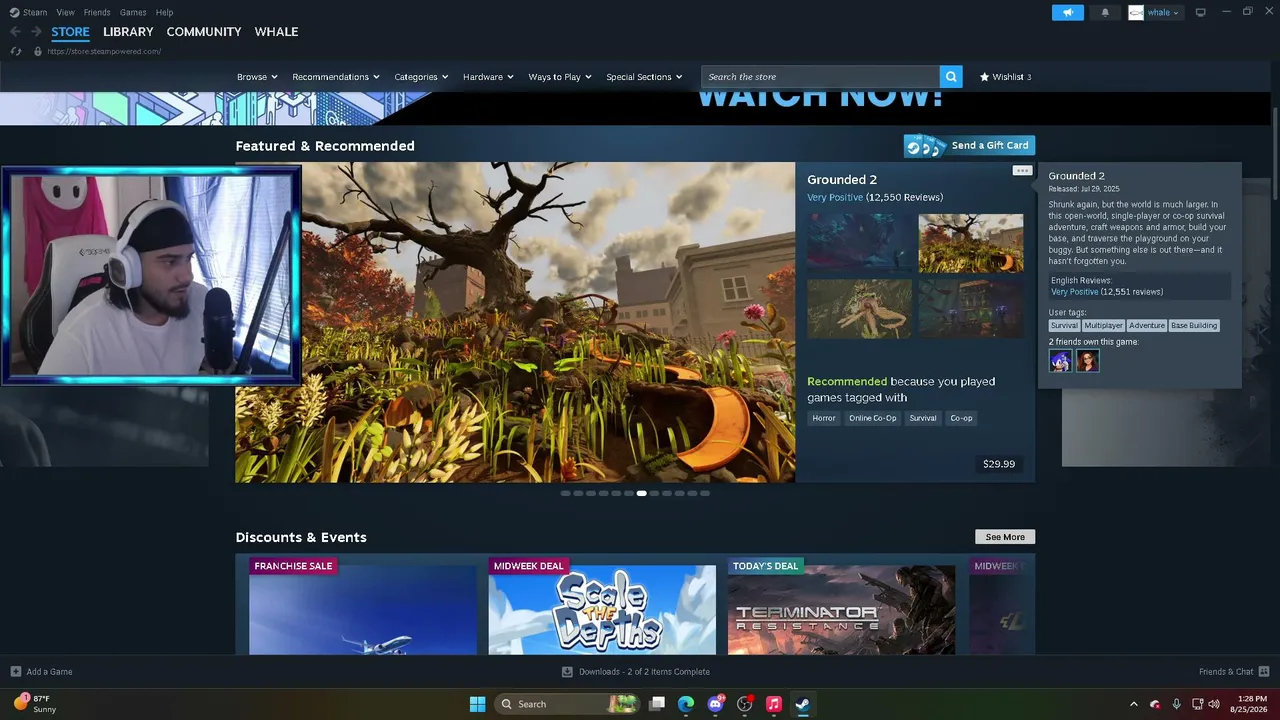Image resolution: width=1280 pixels, height=720 pixels.
Task: Open the volume tray icon
Action: (1214, 704)
